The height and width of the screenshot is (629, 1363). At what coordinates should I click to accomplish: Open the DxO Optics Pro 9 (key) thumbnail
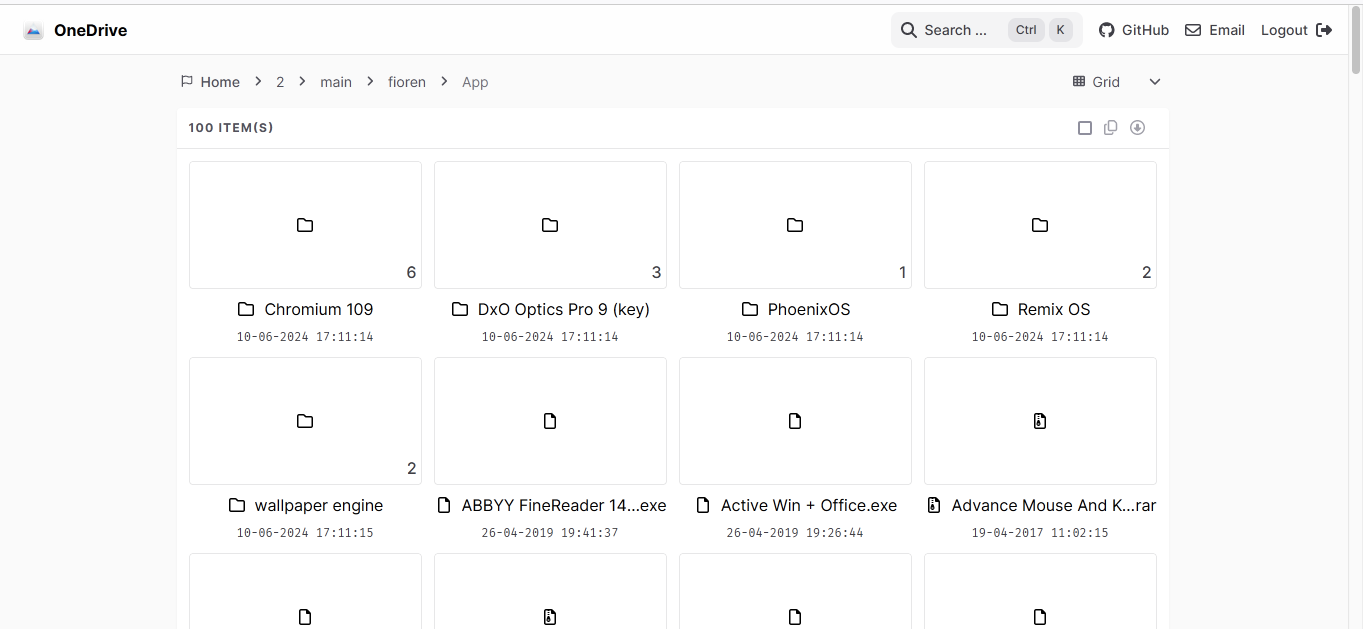click(550, 225)
